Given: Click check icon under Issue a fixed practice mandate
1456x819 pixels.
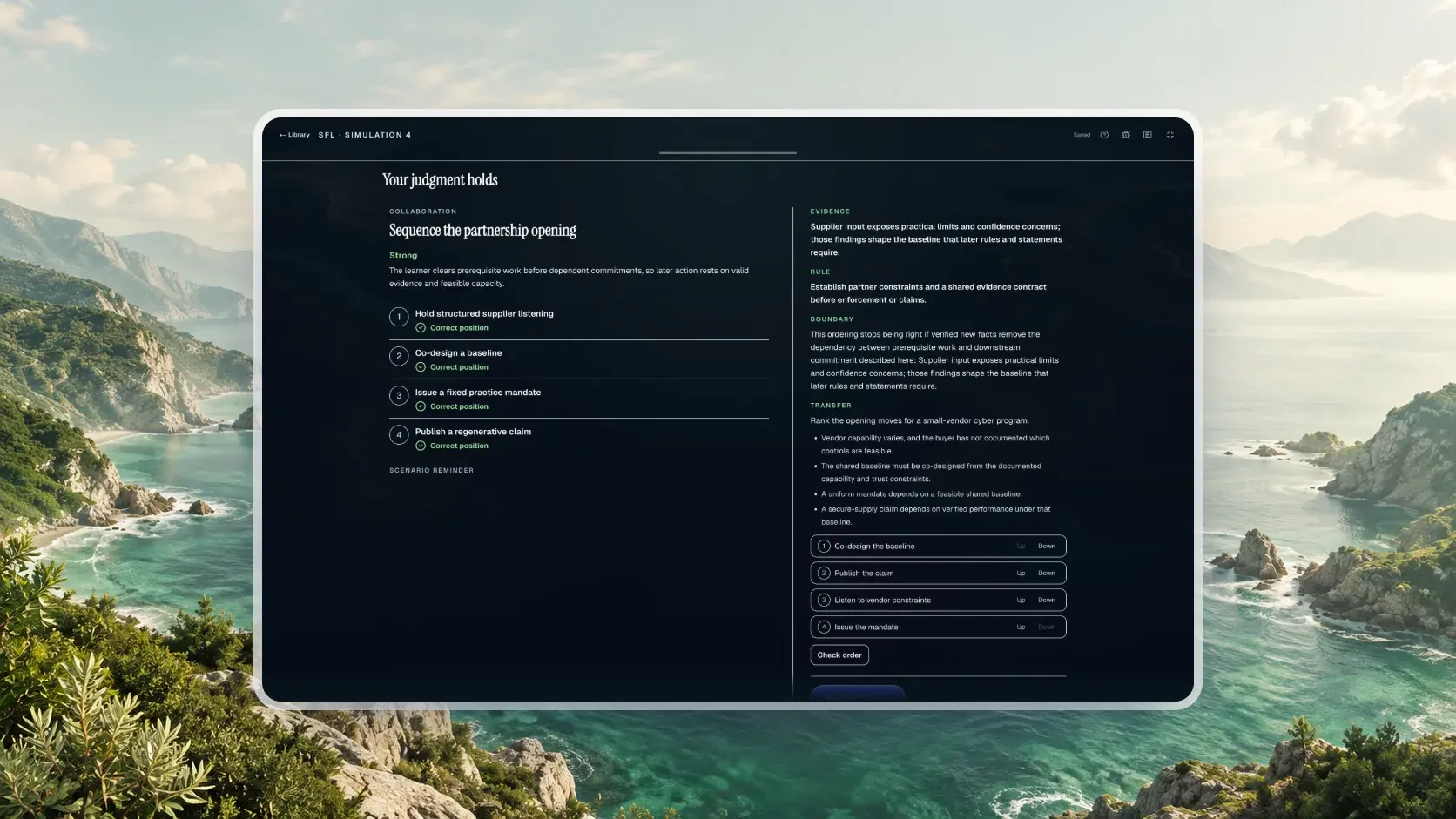Looking at the screenshot, I should [x=421, y=406].
